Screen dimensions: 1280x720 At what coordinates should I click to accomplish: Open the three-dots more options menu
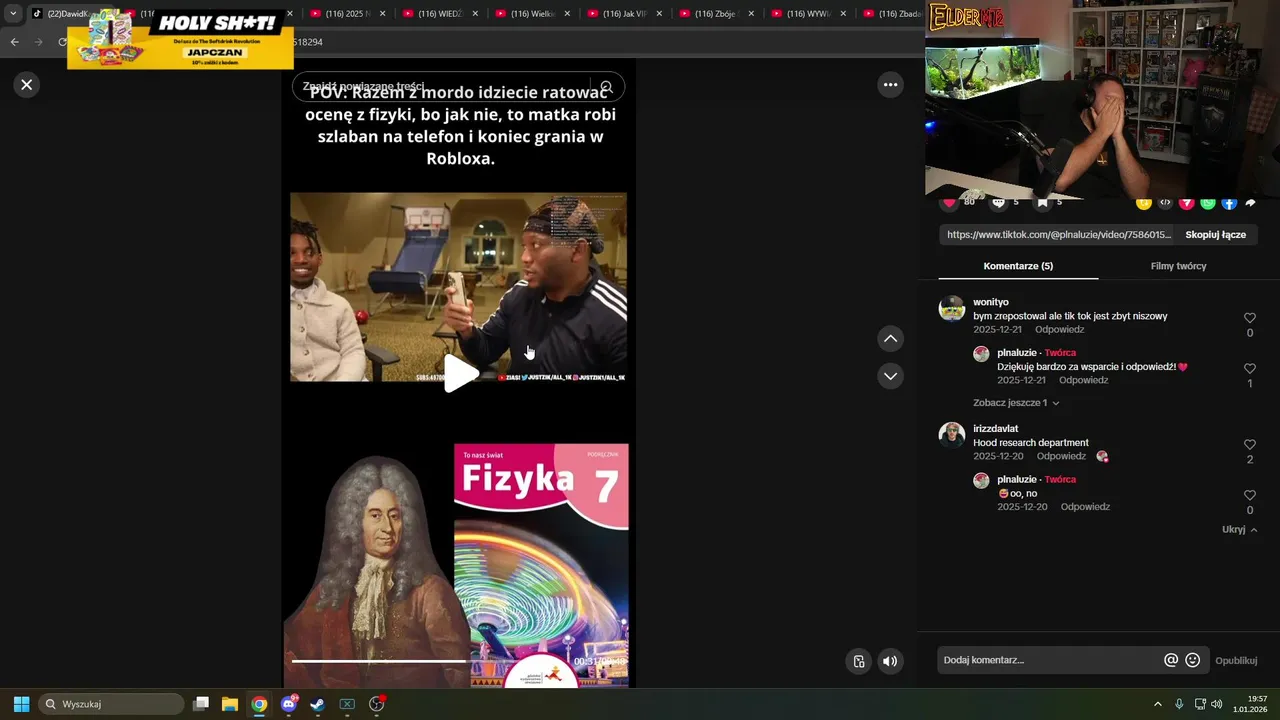[x=890, y=85]
